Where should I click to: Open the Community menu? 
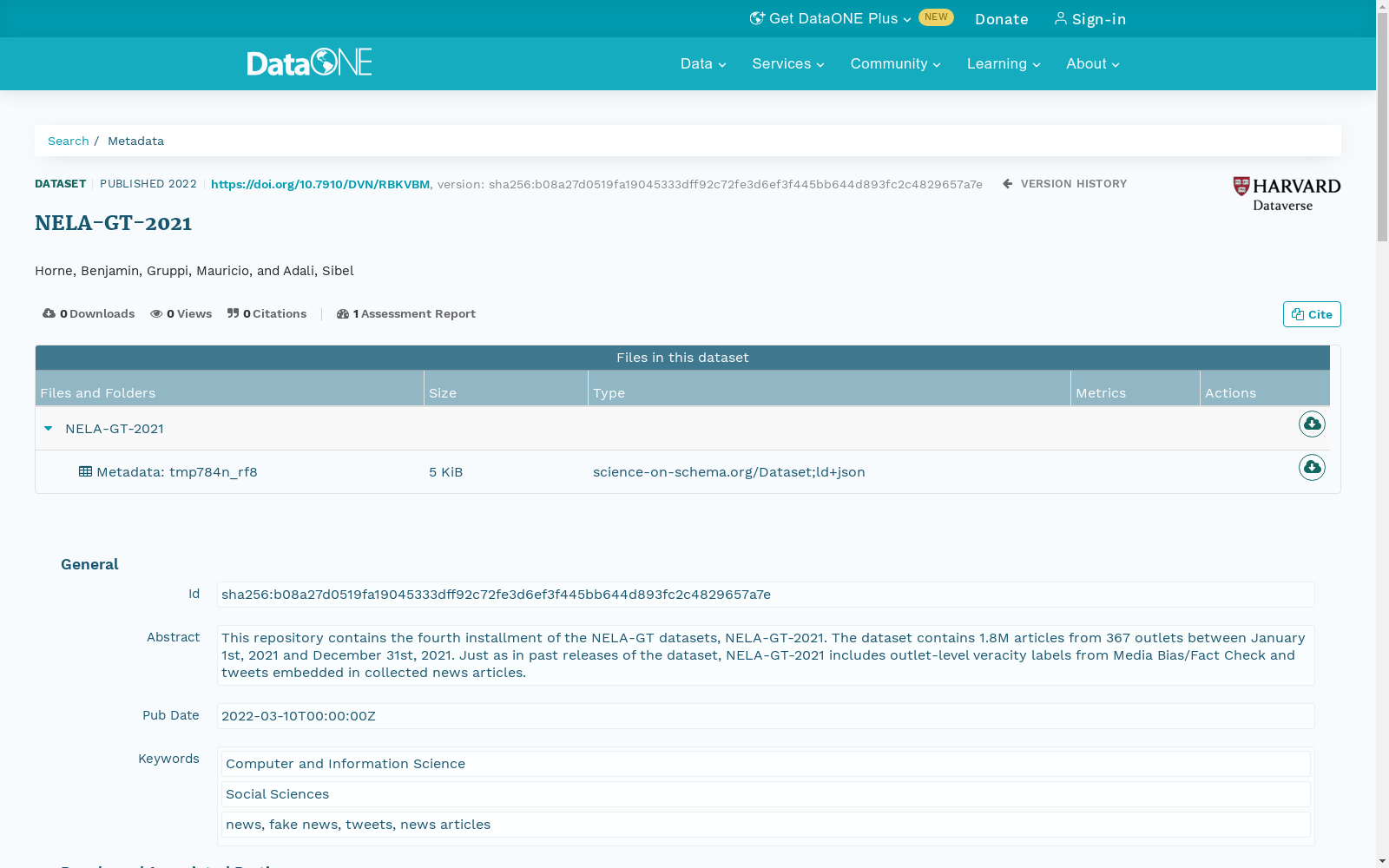click(x=895, y=63)
